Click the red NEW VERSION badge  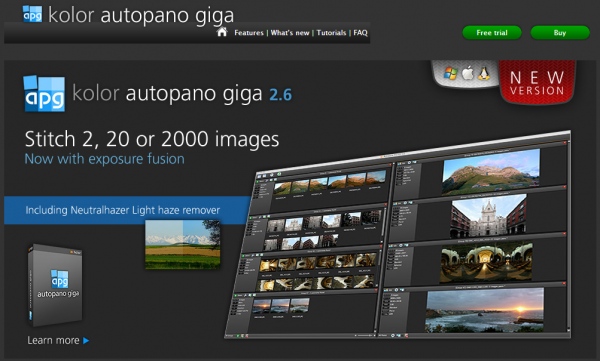click(x=537, y=82)
